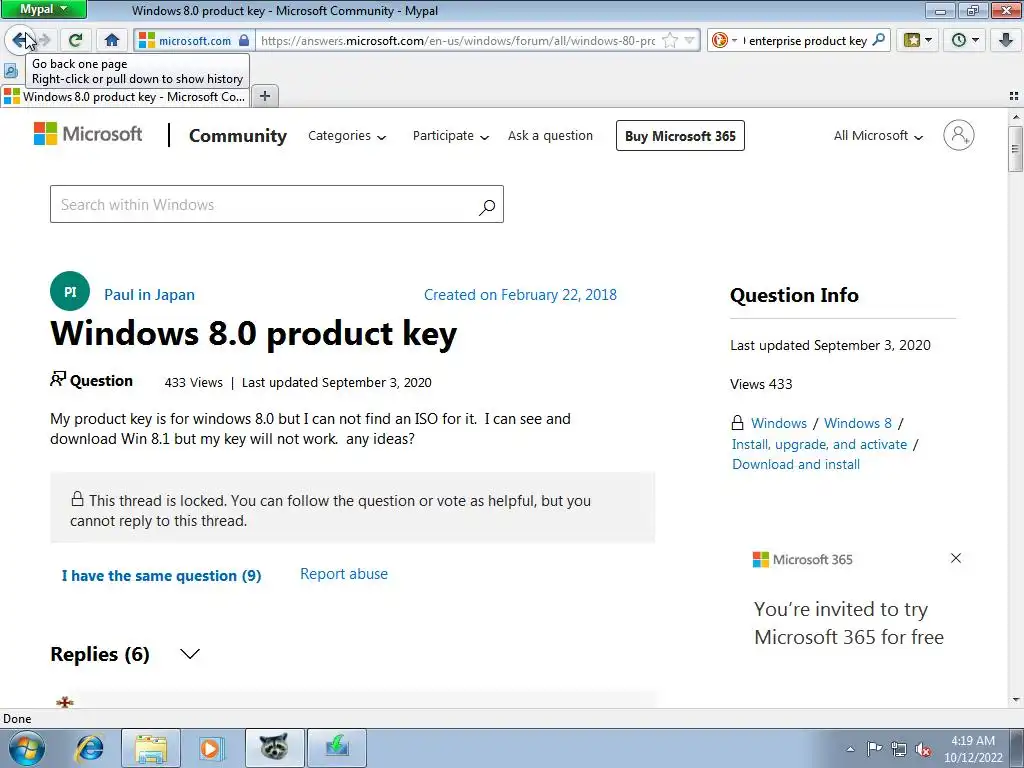Click Buy Microsoft 365 button

point(680,136)
